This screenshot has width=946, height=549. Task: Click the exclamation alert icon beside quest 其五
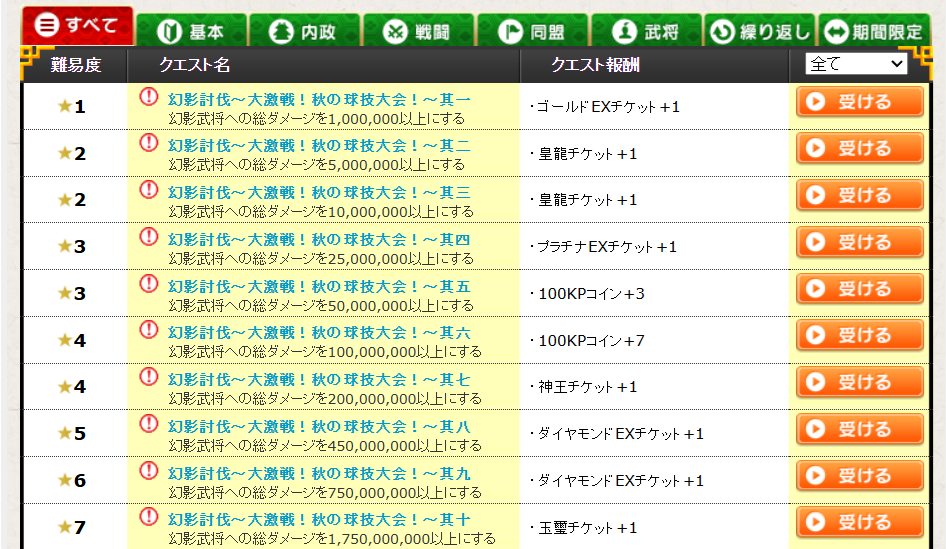(x=148, y=284)
